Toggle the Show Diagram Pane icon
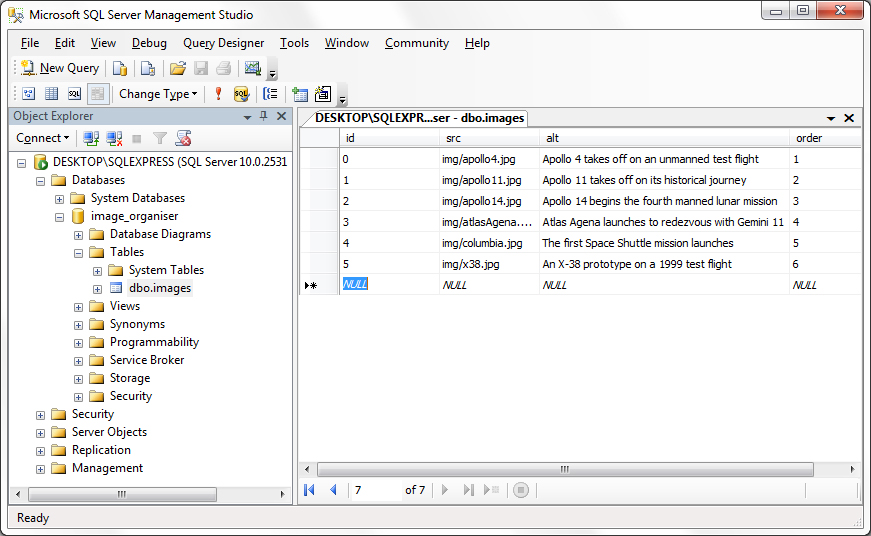871x536 pixels. (x=29, y=94)
